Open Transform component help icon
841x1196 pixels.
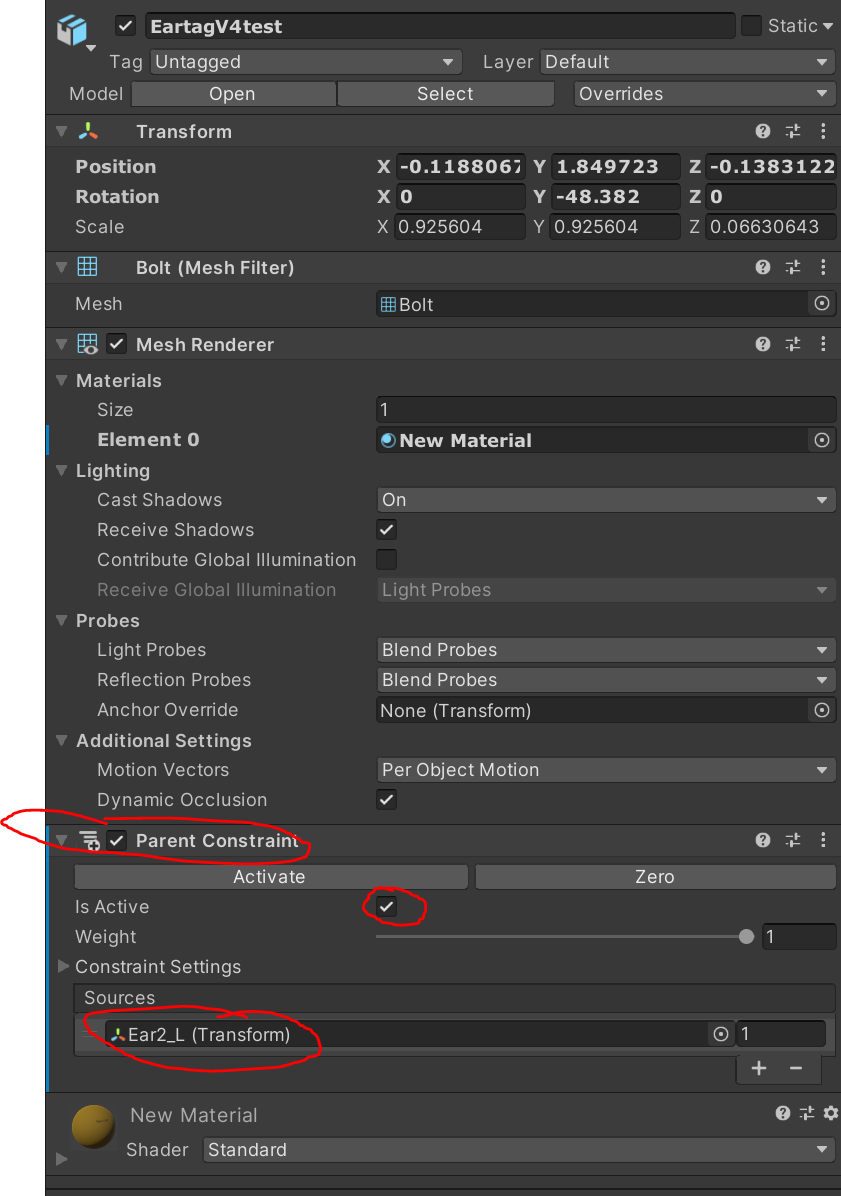763,132
